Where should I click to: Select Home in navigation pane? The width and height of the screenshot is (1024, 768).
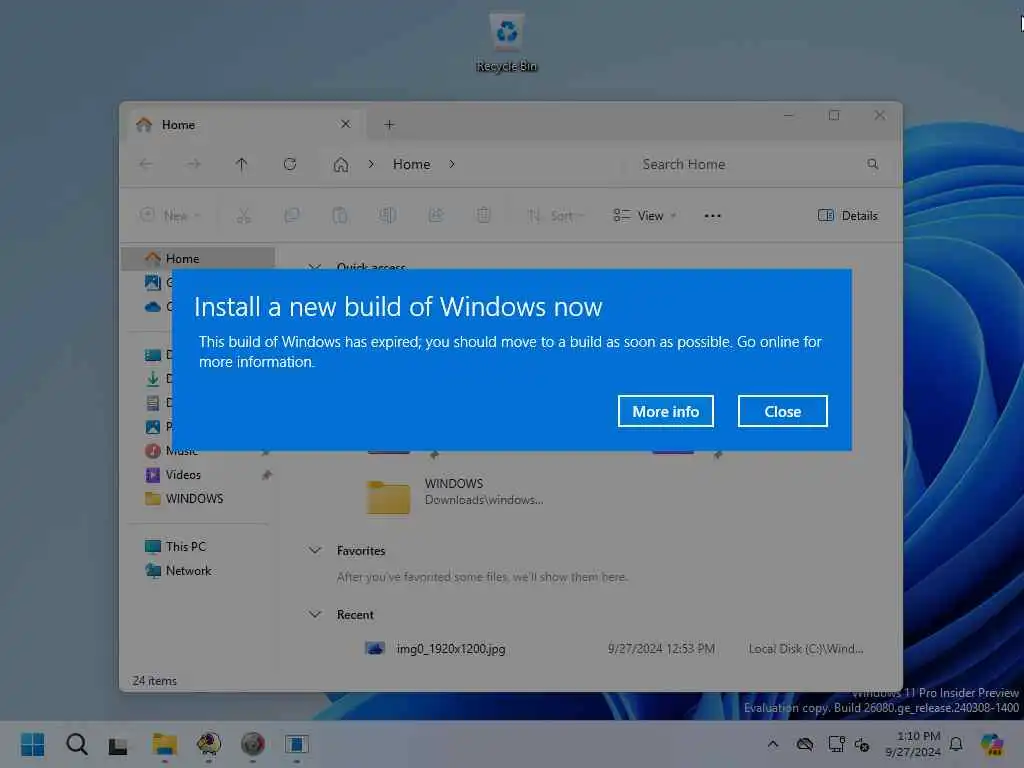pyautogui.click(x=198, y=259)
